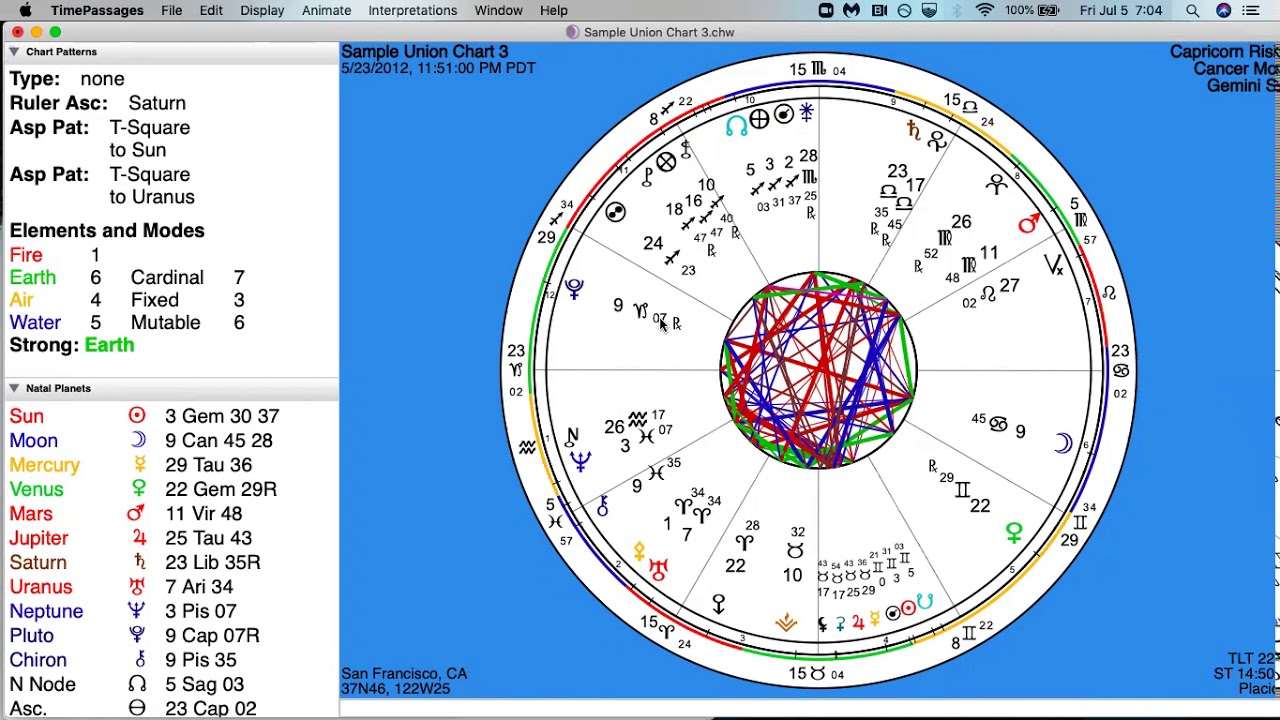Select the Vx vertex marker on the chart wheel
The image size is (1280, 720).
point(1054,265)
